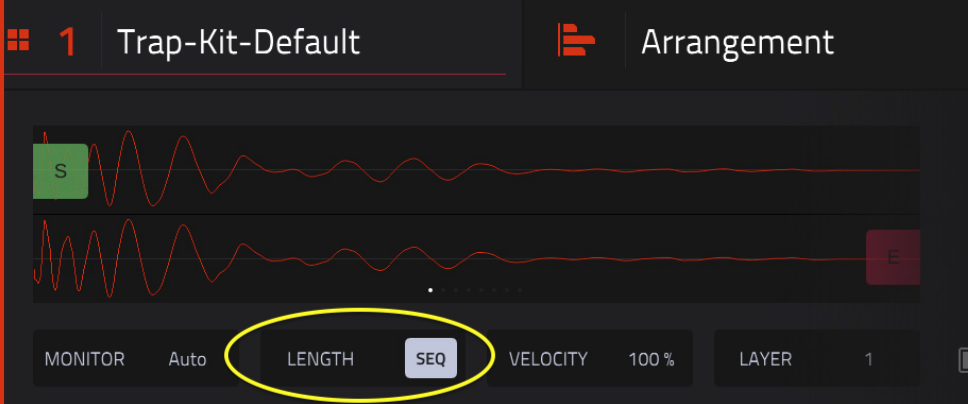Open the MONITOR Auto dropdown
The height and width of the screenshot is (404, 968).
[x=135, y=358]
